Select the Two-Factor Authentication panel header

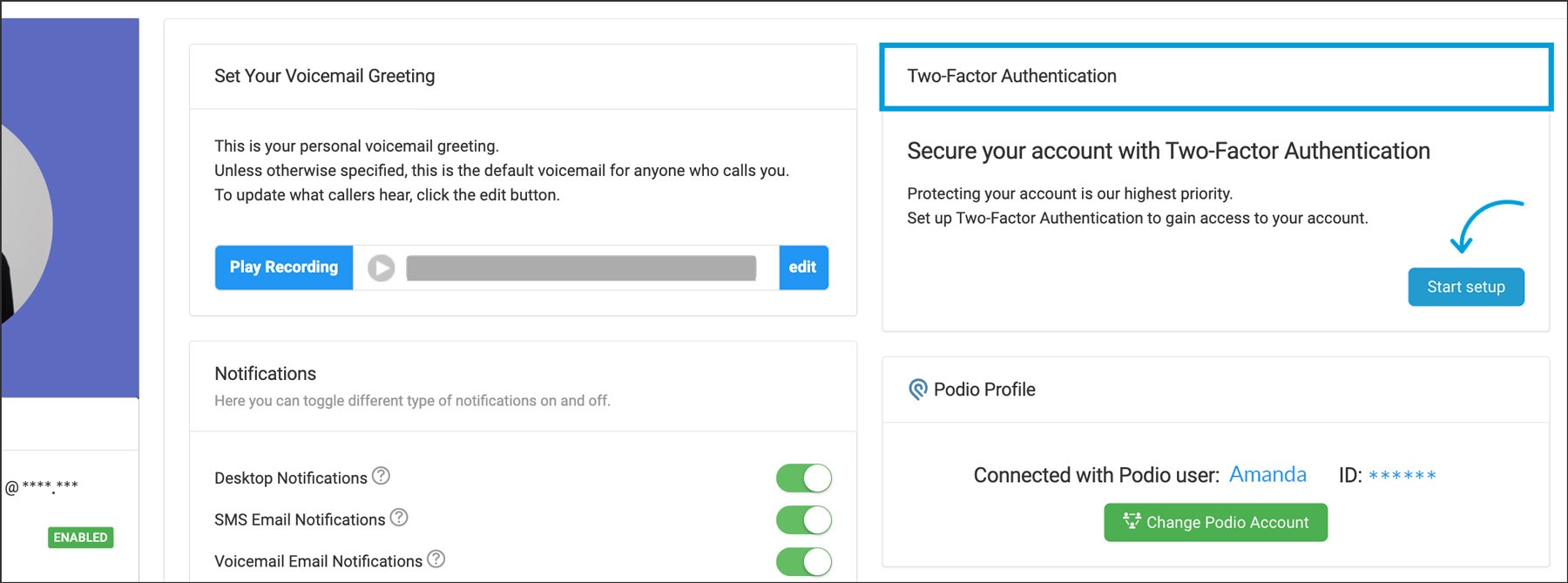click(x=1215, y=77)
